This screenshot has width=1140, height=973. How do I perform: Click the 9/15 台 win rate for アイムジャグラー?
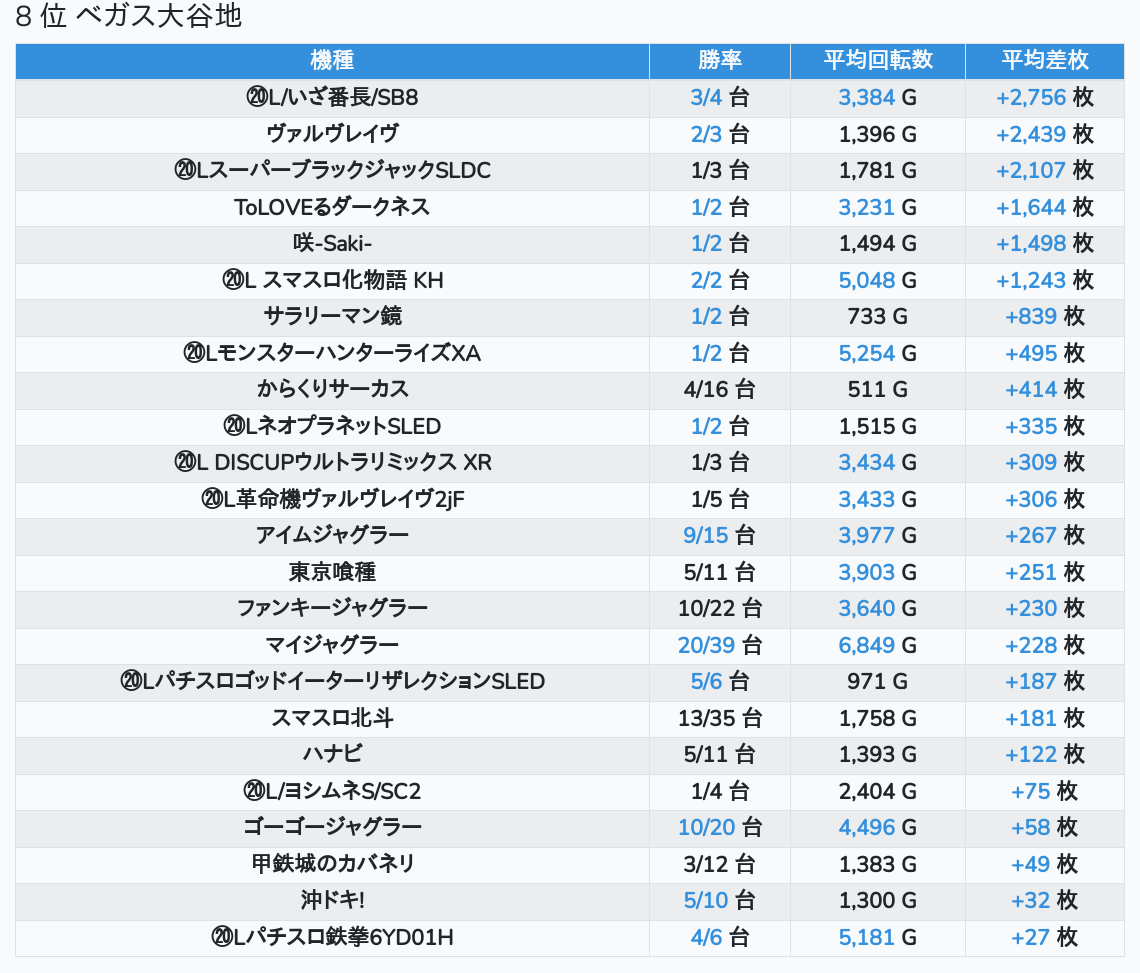(719, 535)
